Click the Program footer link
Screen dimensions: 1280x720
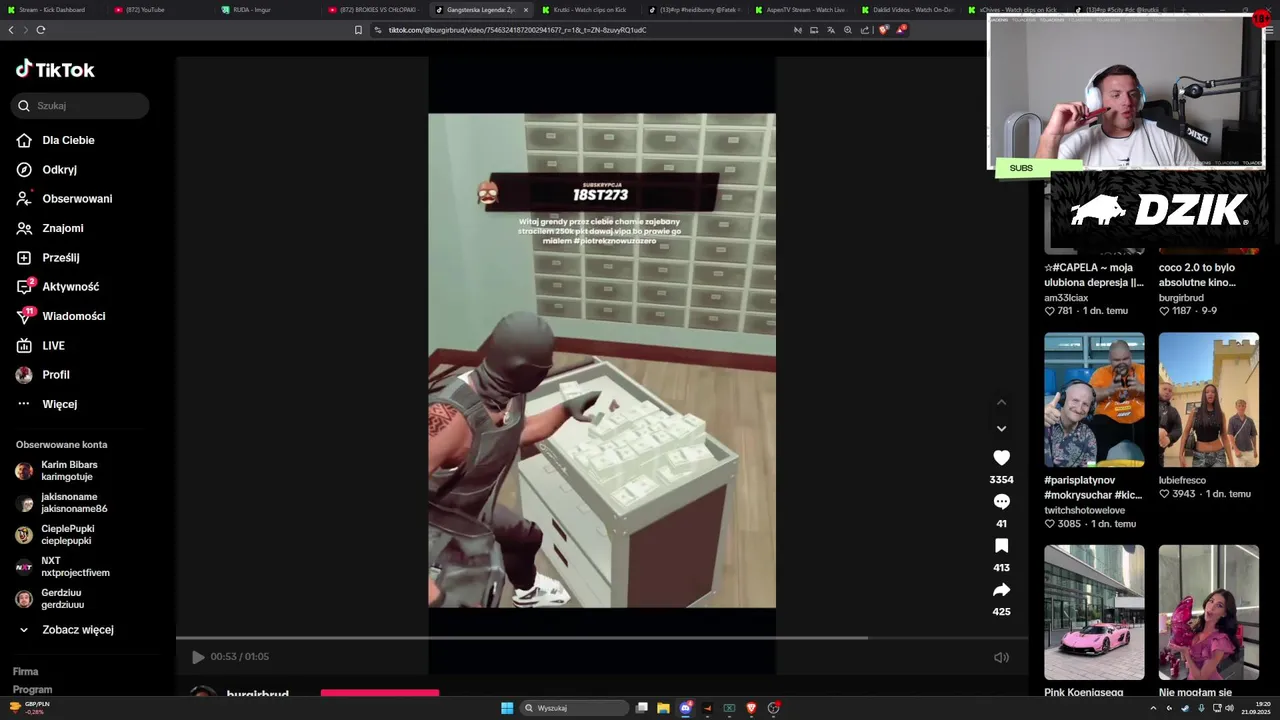point(33,690)
